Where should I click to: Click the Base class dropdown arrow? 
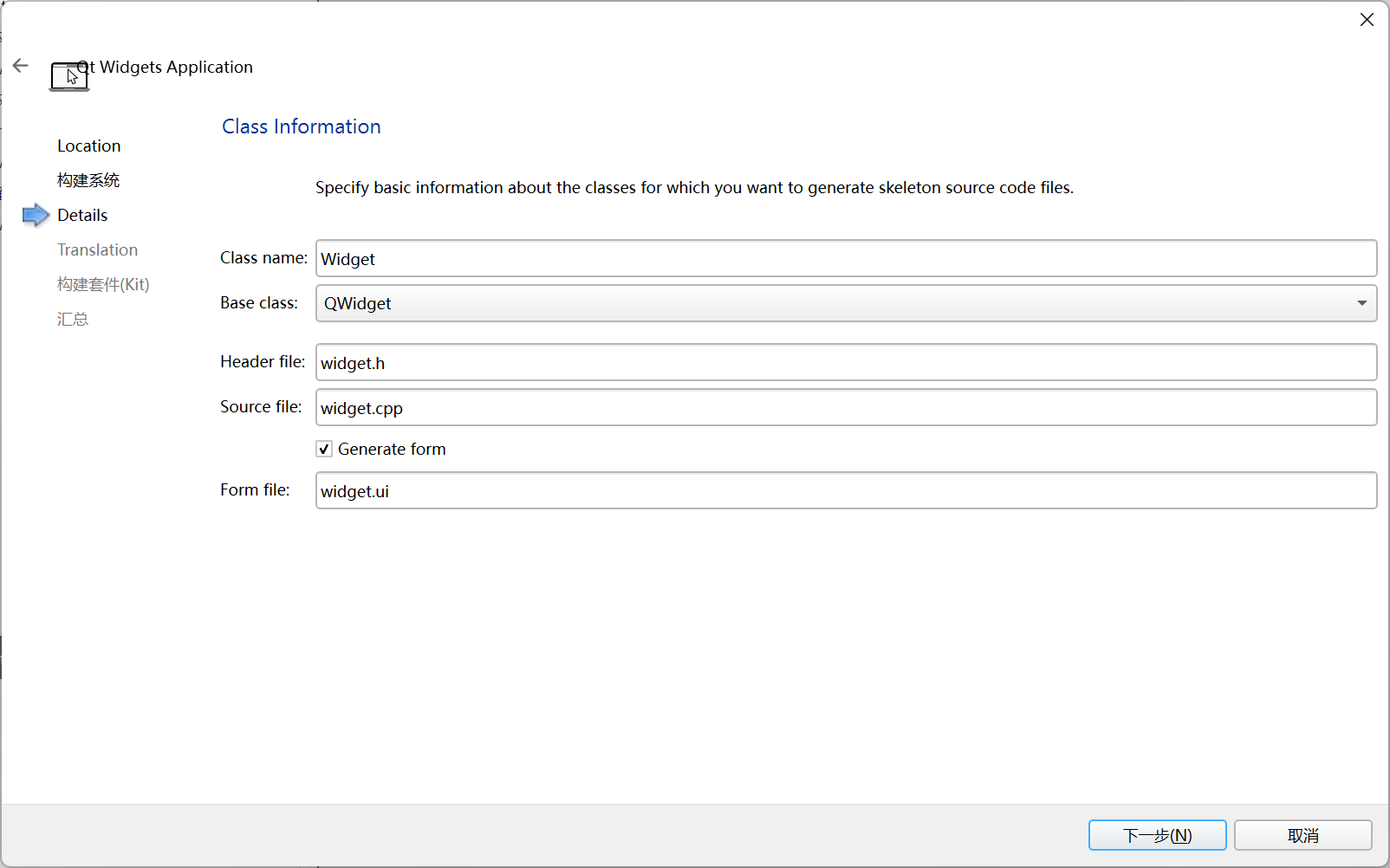[1361, 303]
